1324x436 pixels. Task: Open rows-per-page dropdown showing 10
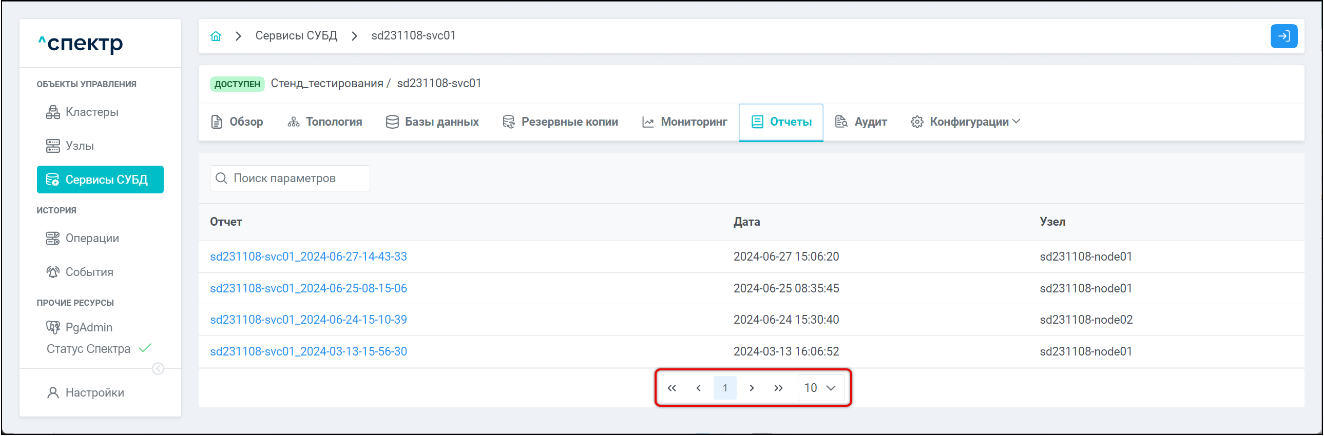[819, 388]
